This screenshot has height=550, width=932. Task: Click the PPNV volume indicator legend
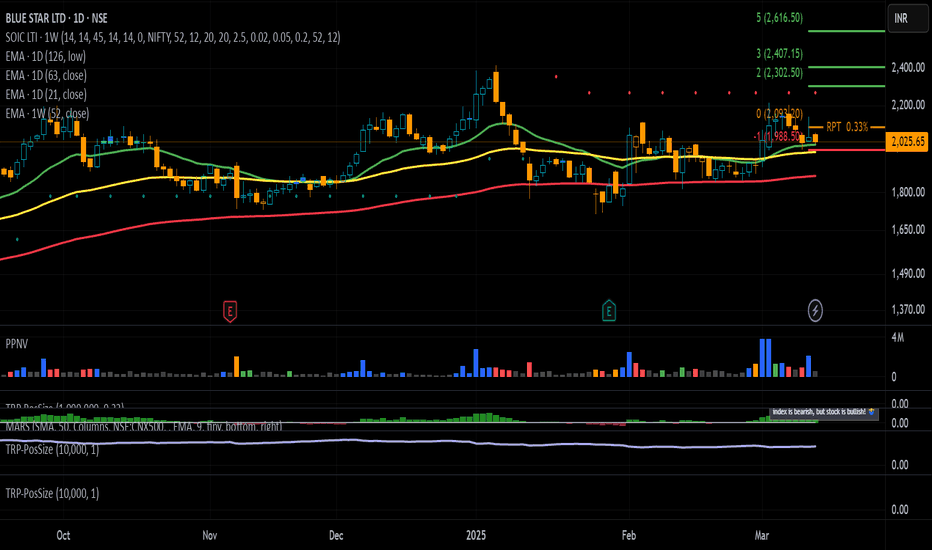pos(17,344)
